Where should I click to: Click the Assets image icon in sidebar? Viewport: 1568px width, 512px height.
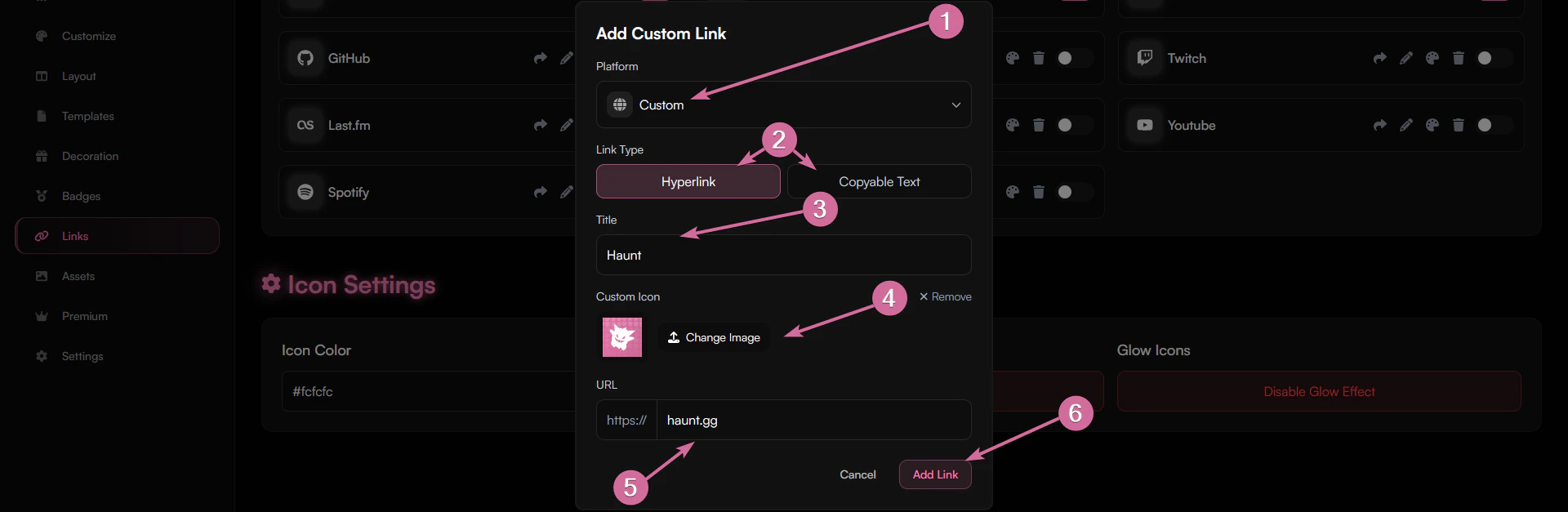click(x=42, y=276)
